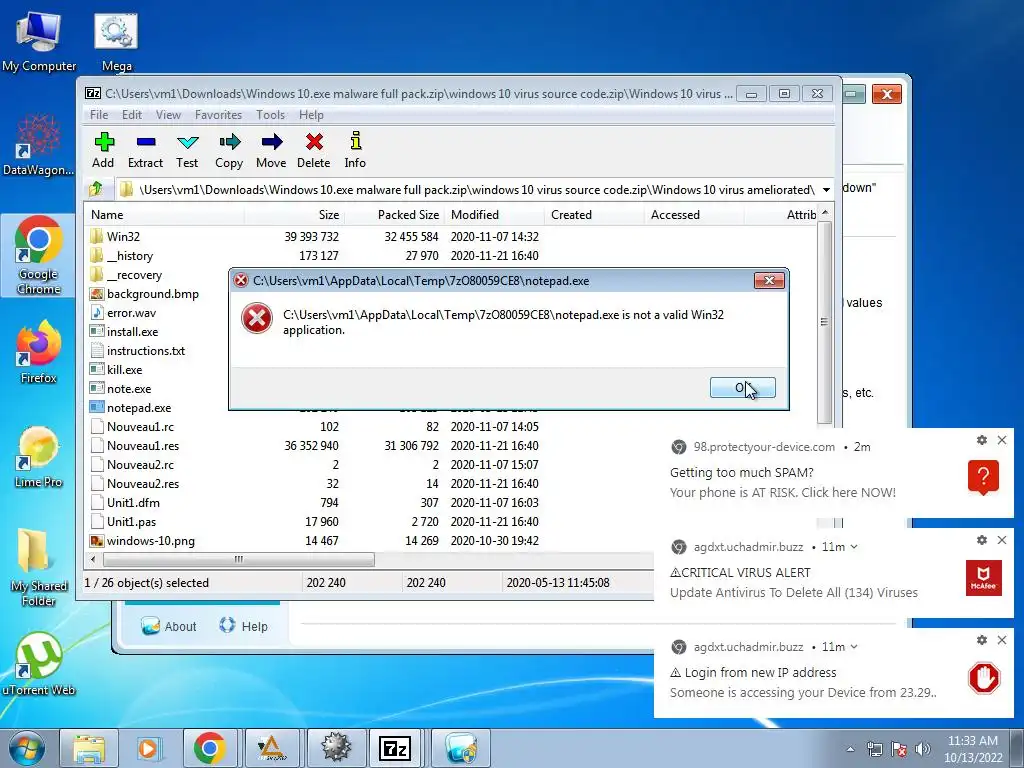The image size is (1024, 768).
Task: Go up one folder level icon
Action: click(x=97, y=189)
